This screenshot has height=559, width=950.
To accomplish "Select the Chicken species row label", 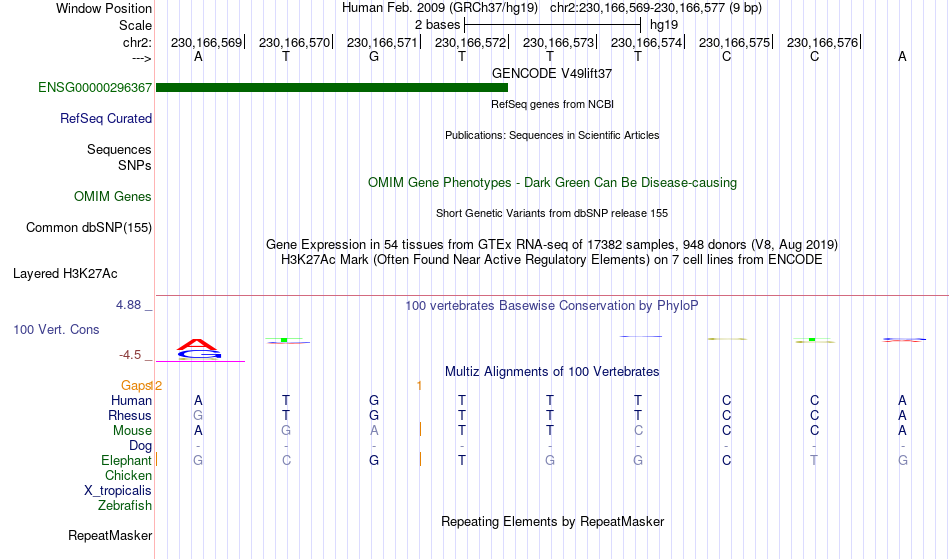I will pyautogui.click(x=128, y=475).
